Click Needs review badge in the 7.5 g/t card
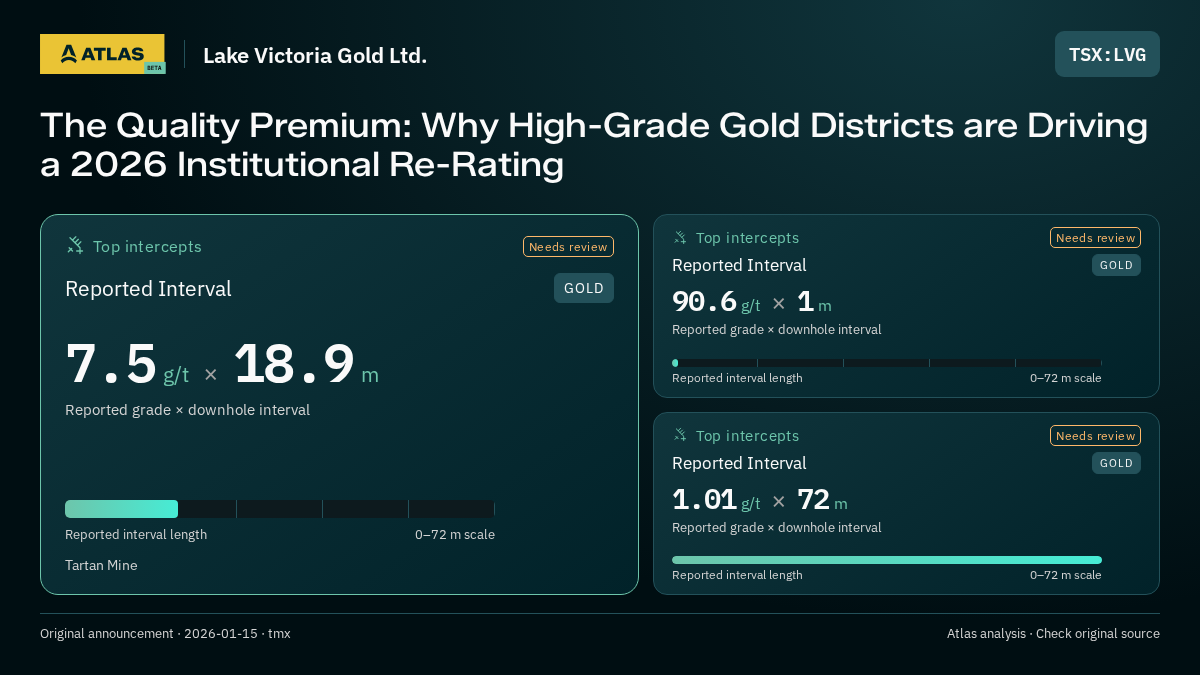This screenshot has width=1200, height=675. tap(568, 247)
